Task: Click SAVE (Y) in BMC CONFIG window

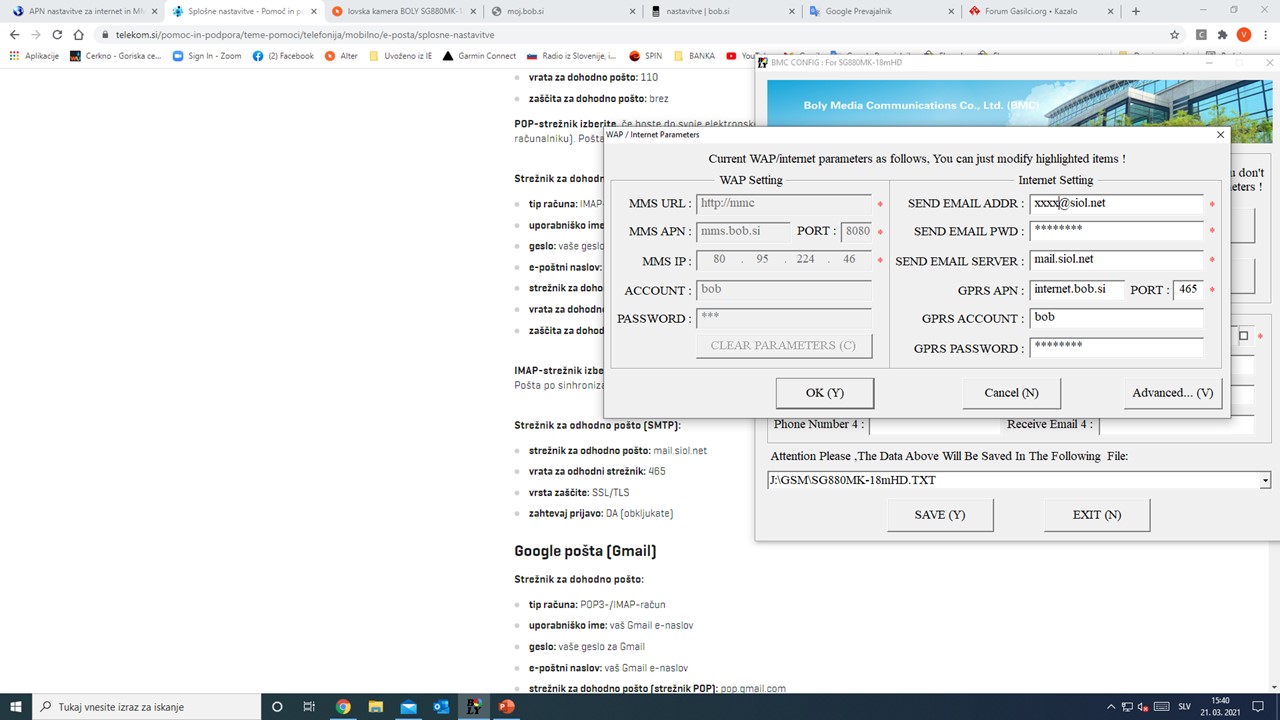Action: 940,515
